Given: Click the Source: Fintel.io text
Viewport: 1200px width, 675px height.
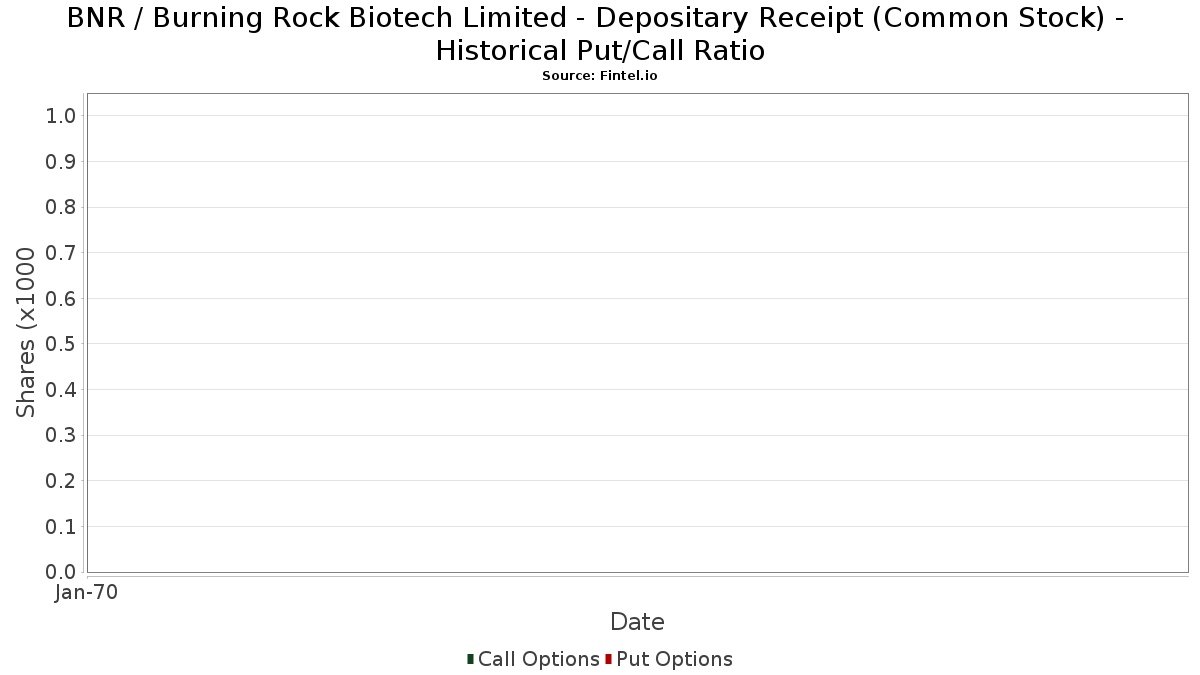Looking at the screenshot, I should click(x=600, y=76).
